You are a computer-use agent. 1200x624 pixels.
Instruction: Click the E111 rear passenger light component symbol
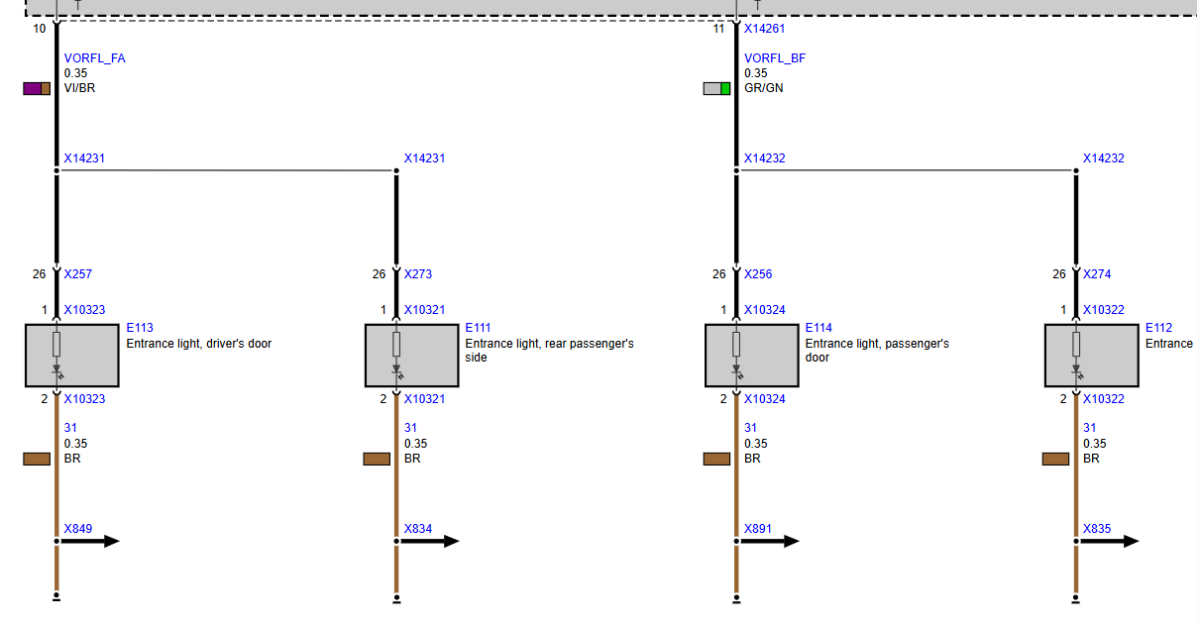[x=411, y=355]
